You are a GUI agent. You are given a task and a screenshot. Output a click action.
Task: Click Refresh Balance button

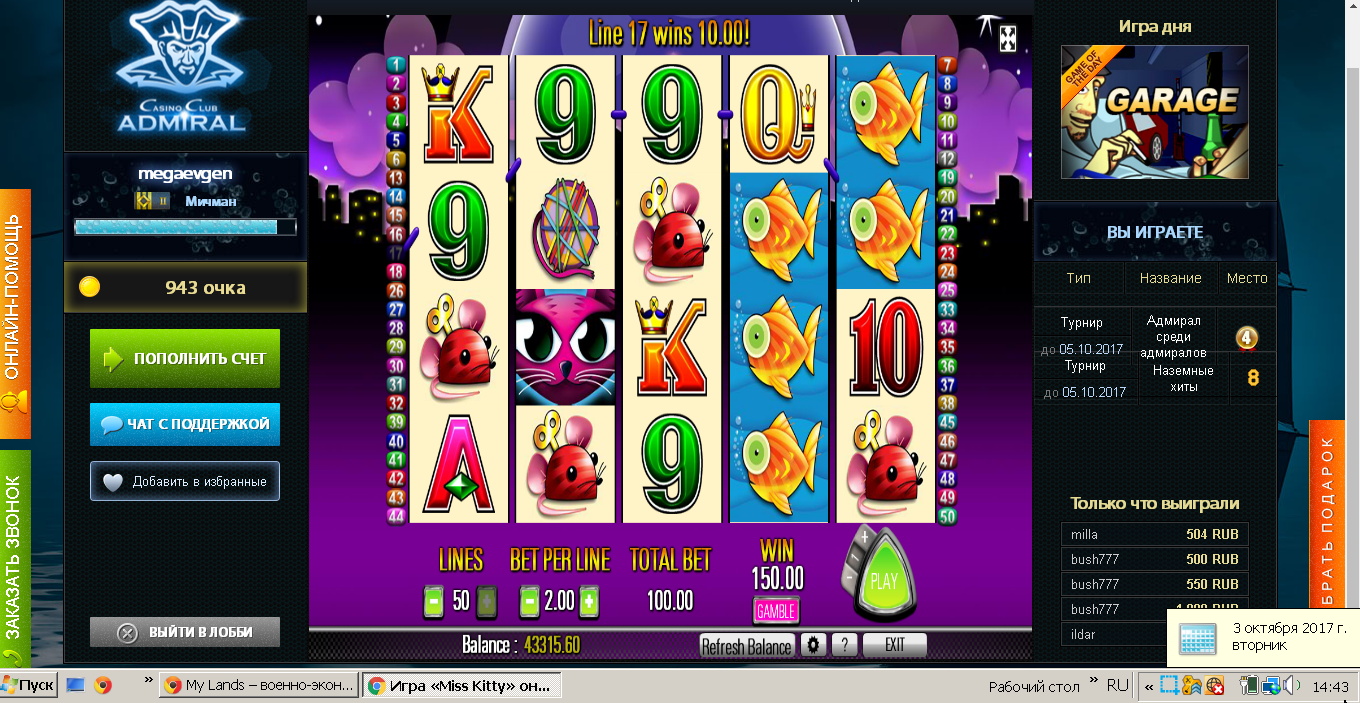(746, 646)
